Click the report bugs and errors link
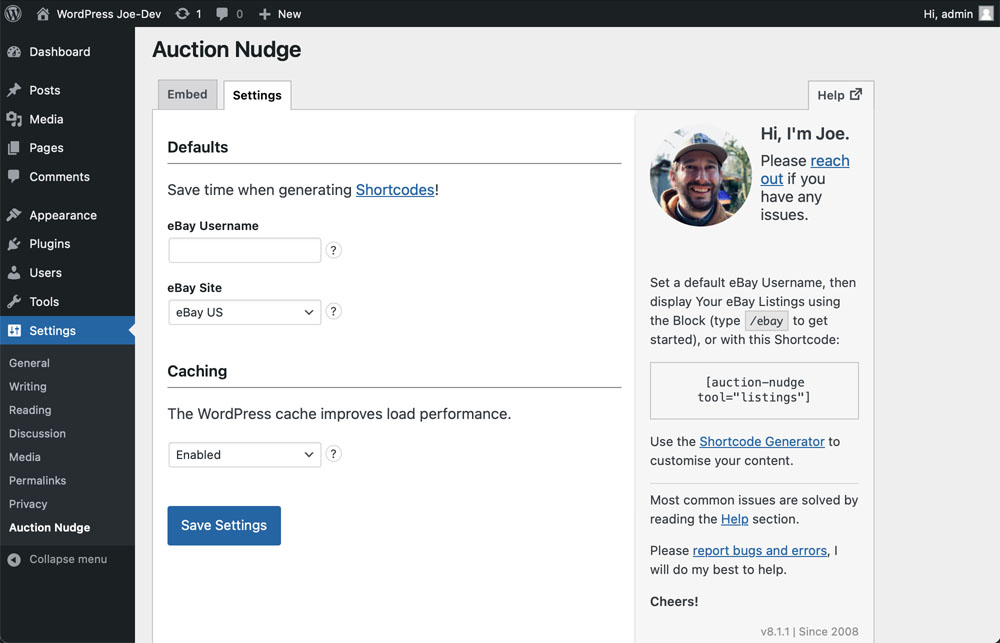This screenshot has width=1000, height=643. [x=760, y=551]
